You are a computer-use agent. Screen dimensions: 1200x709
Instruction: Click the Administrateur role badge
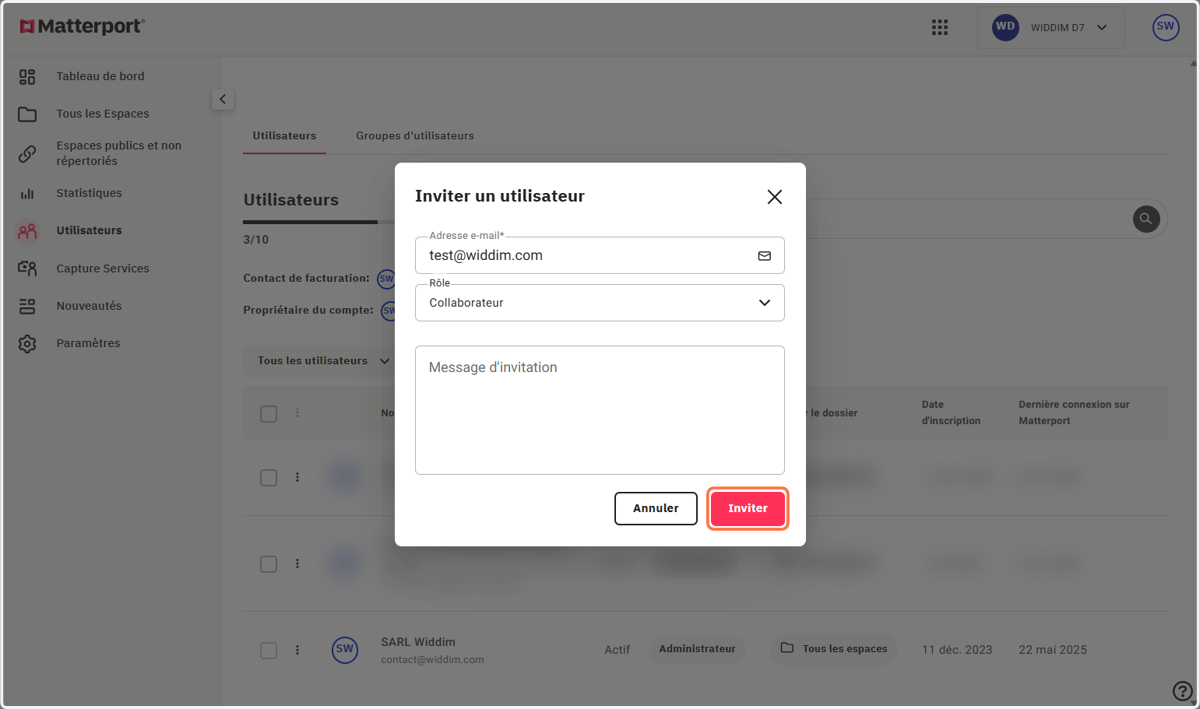click(x=698, y=649)
